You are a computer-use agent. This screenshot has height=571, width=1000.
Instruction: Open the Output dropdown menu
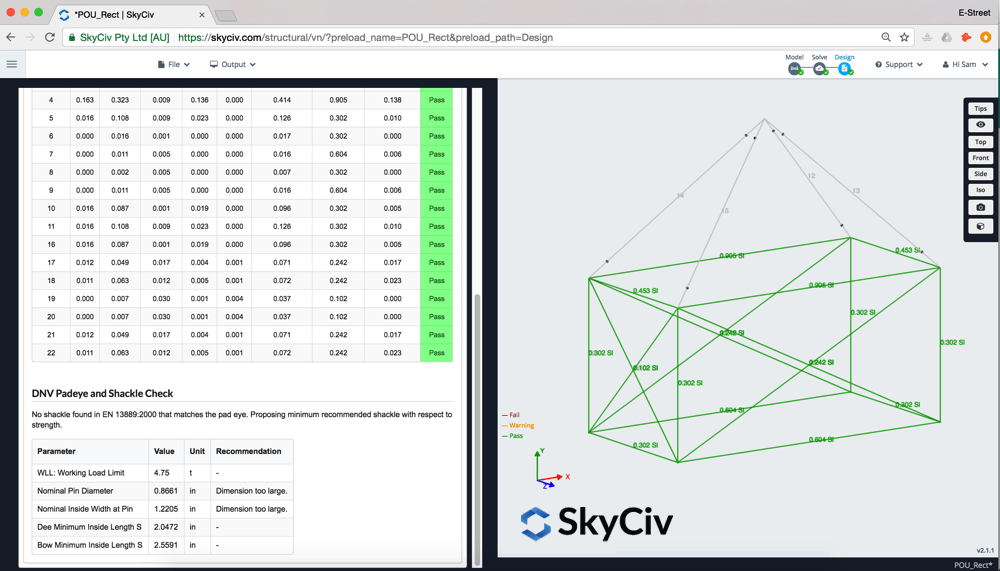point(232,64)
